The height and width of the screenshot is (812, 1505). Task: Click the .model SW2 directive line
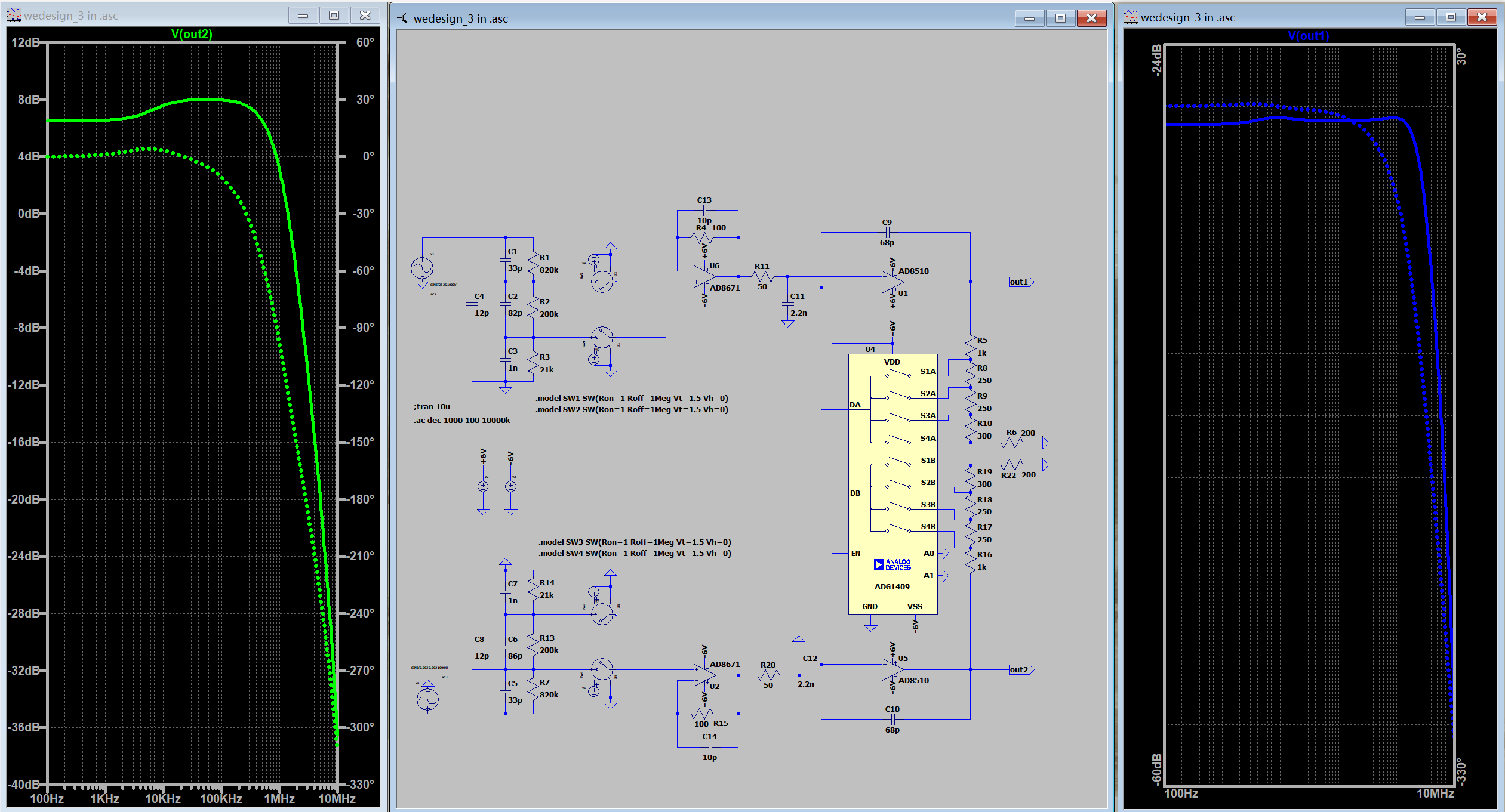pyautogui.click(x=632, y=409)
